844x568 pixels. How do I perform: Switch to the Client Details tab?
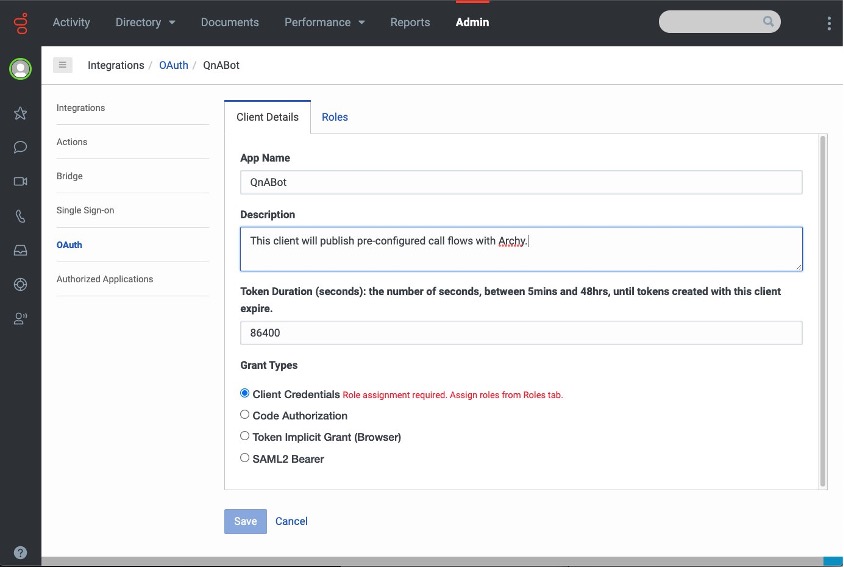[268, 117]
